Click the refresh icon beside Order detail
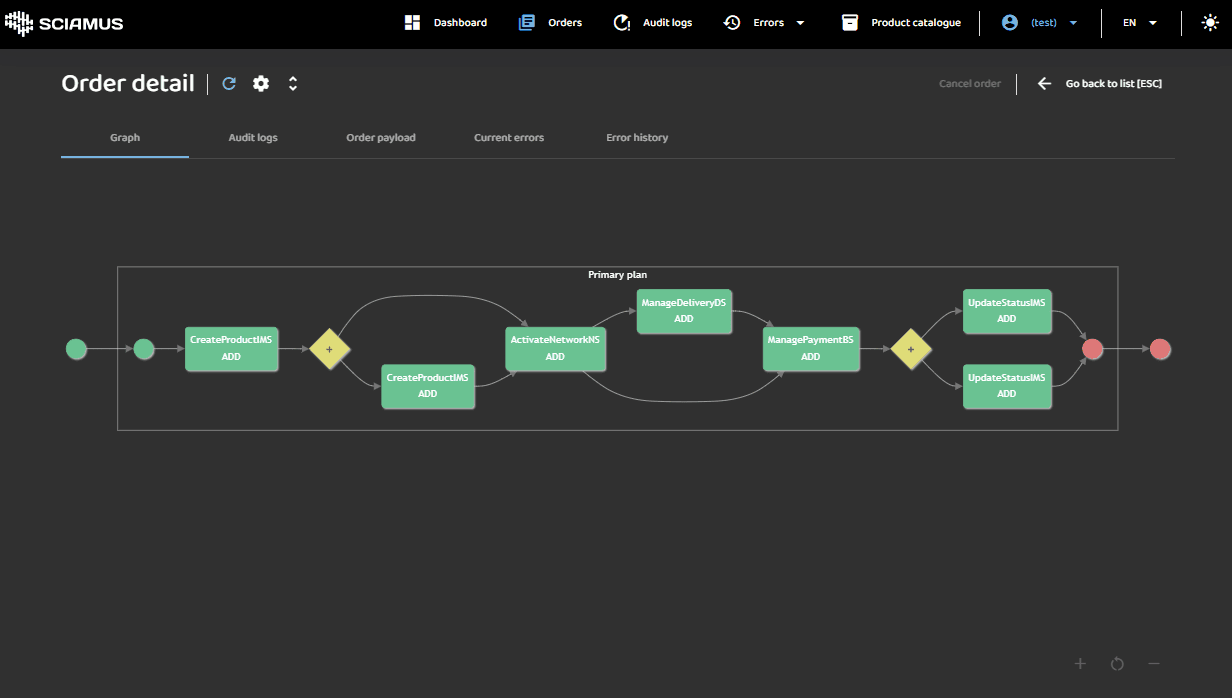The height and width of the screenshot is (698, 1232). coord(229,84)
